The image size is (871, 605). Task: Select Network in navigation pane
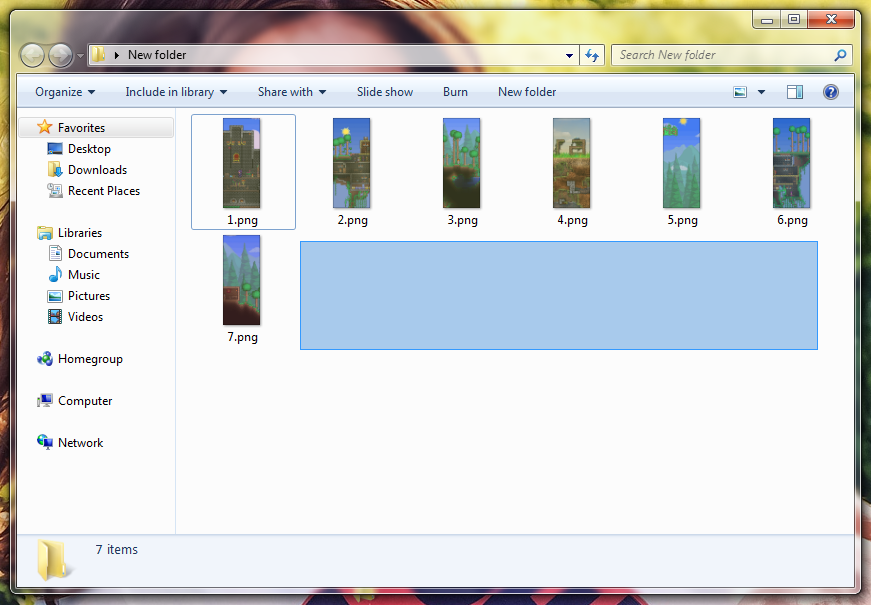[x=81, y=443]
